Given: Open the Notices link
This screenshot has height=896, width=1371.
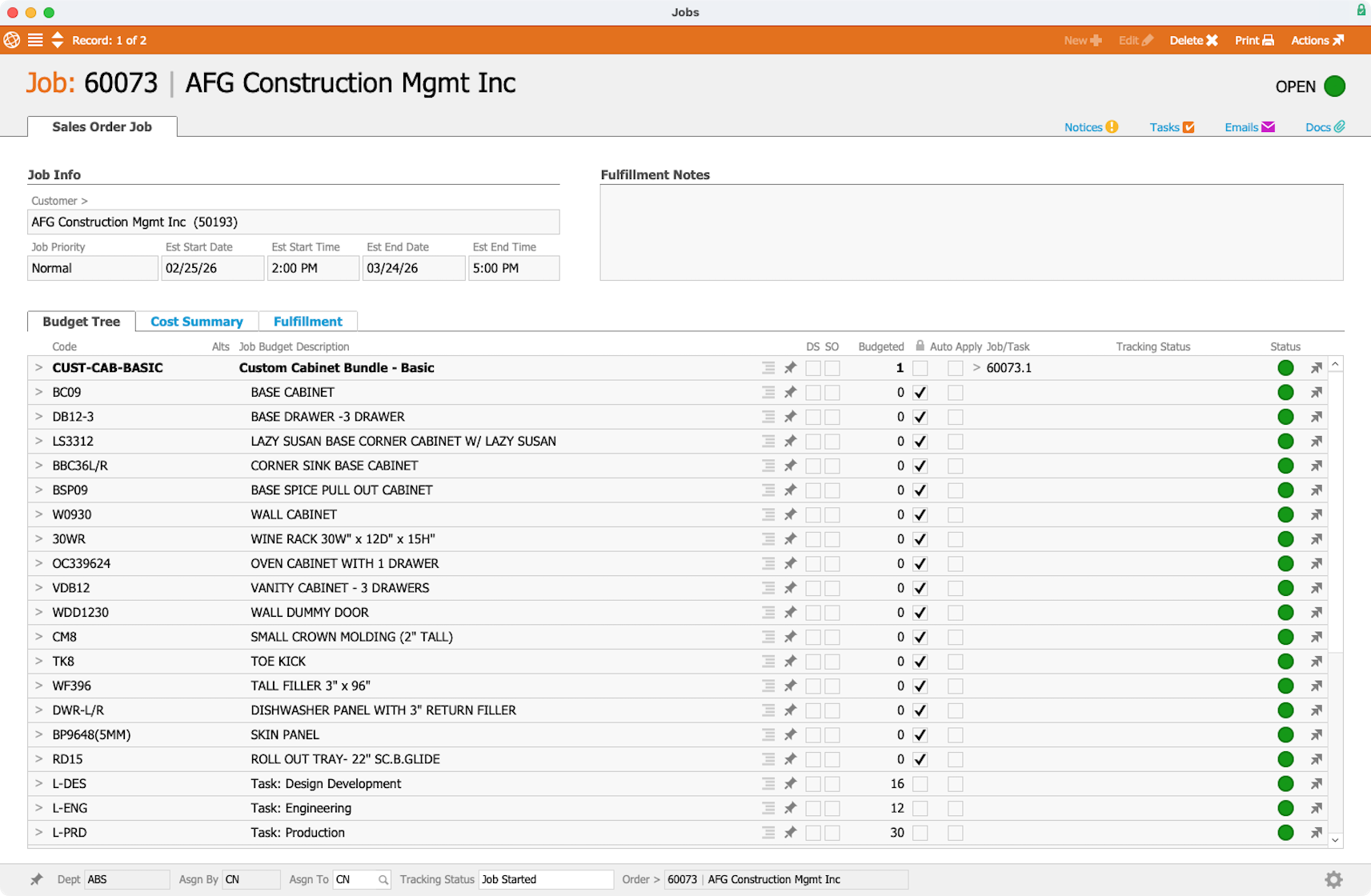Looking at the screenshot, I should pos(1090,127).
